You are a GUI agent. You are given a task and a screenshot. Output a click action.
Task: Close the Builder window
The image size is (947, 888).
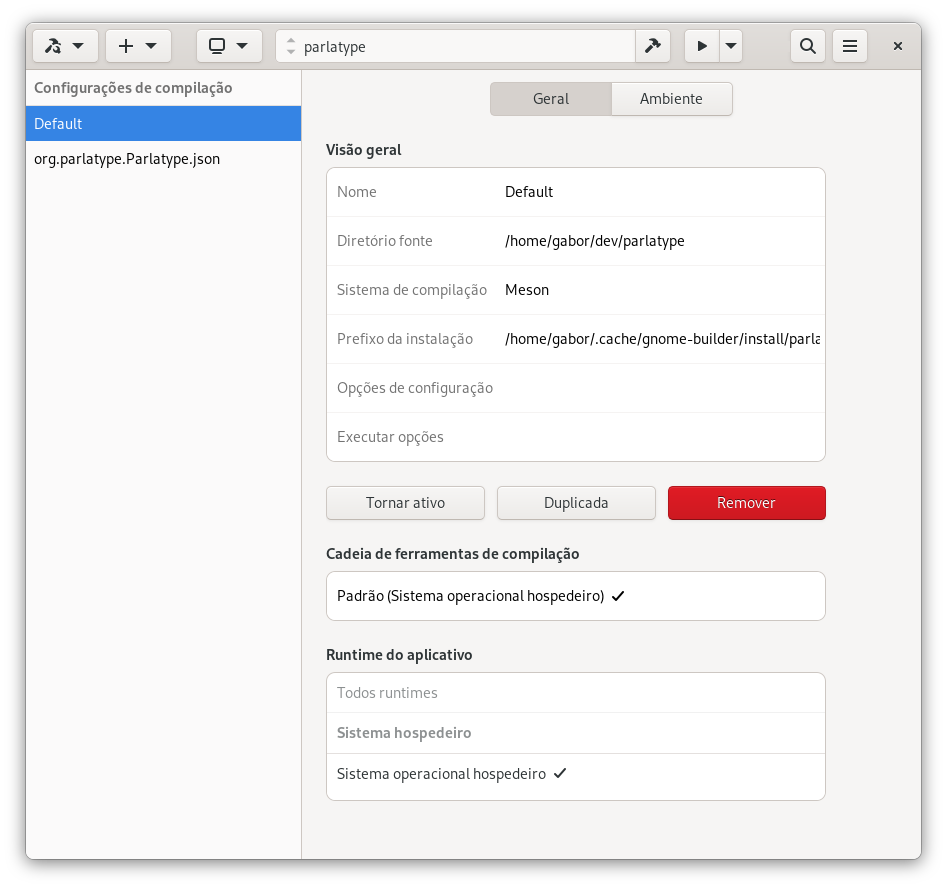[x=898, y=46]
